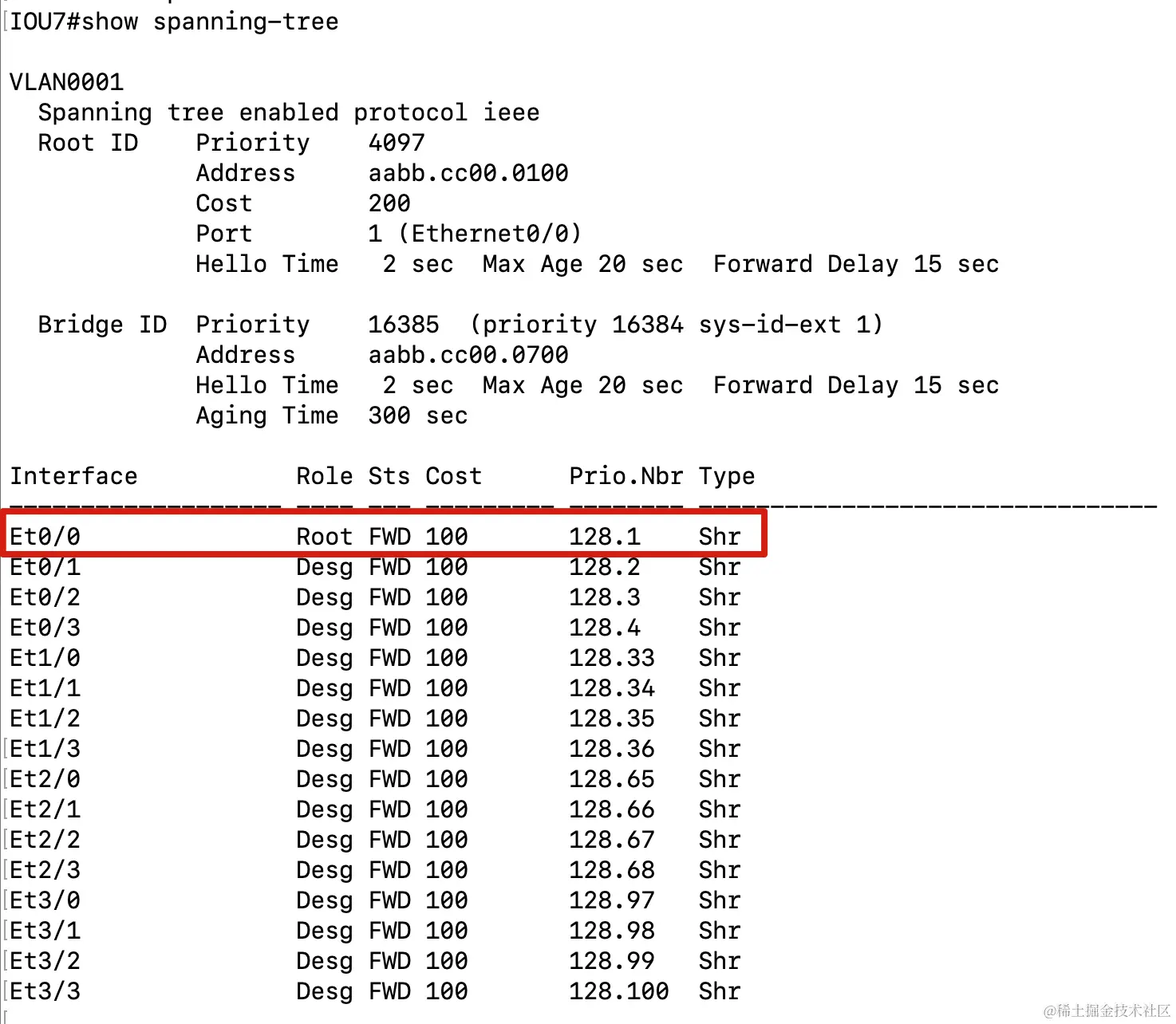Click FWD status of Et1/0 row

tap(389, 658)
